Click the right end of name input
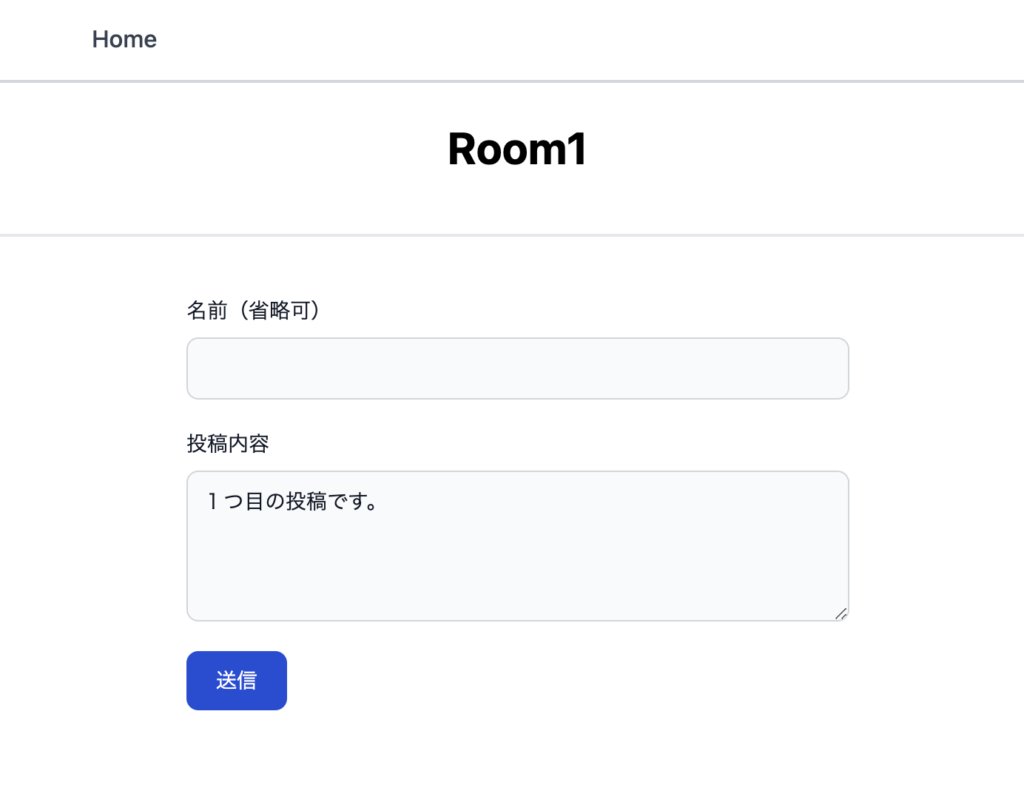 pos(835,368)
